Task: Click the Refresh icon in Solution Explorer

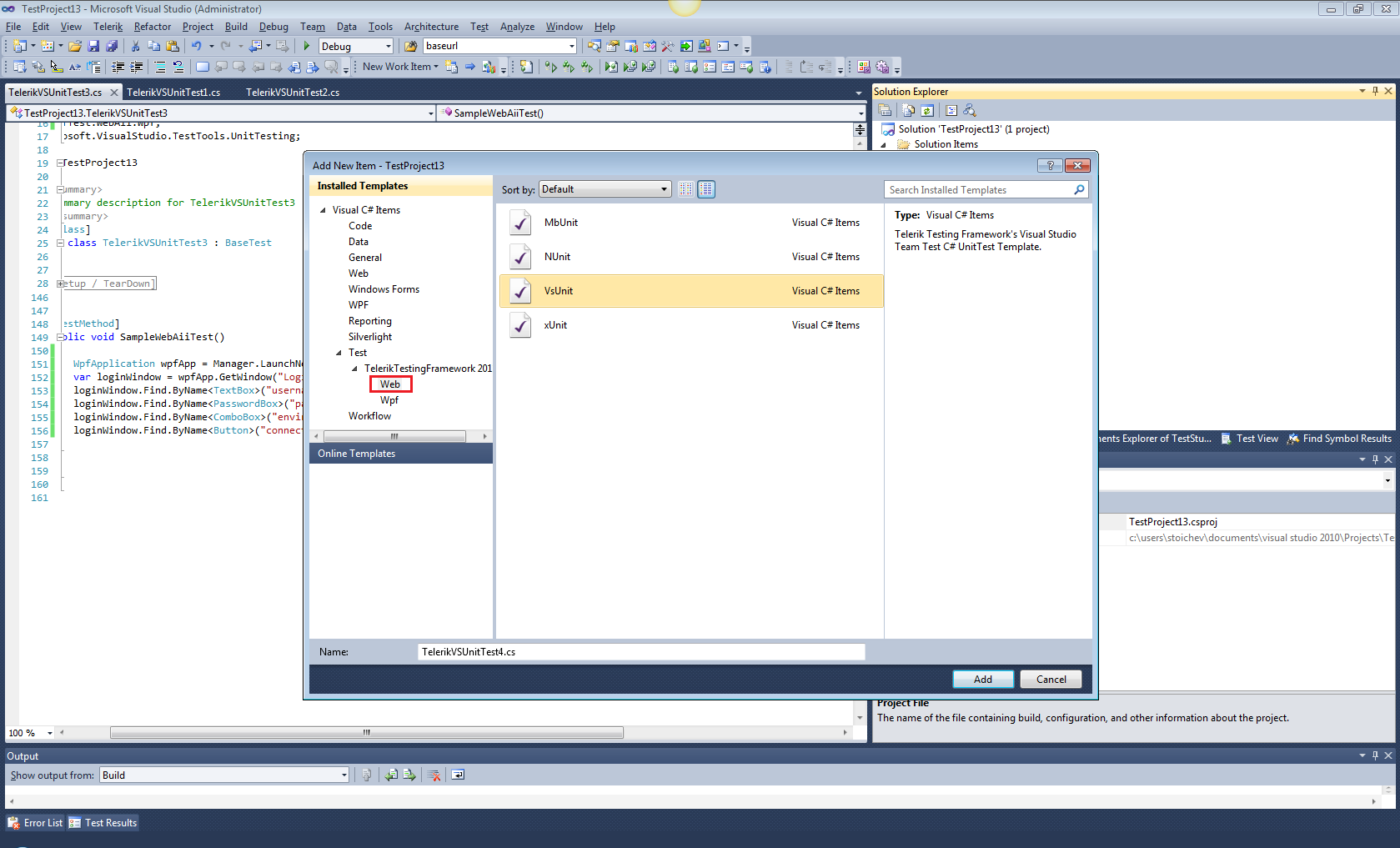Action: point(927,110)
